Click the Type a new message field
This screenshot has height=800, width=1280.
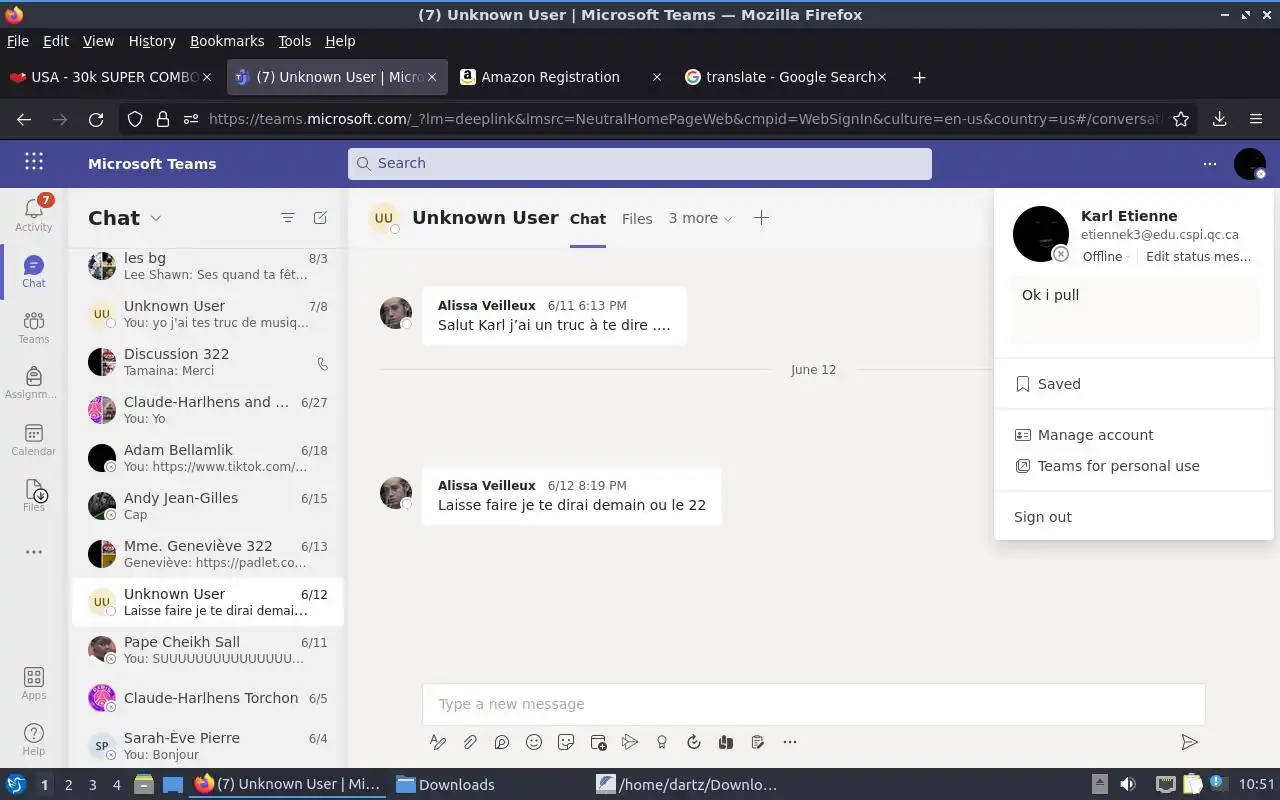(813, 704)
